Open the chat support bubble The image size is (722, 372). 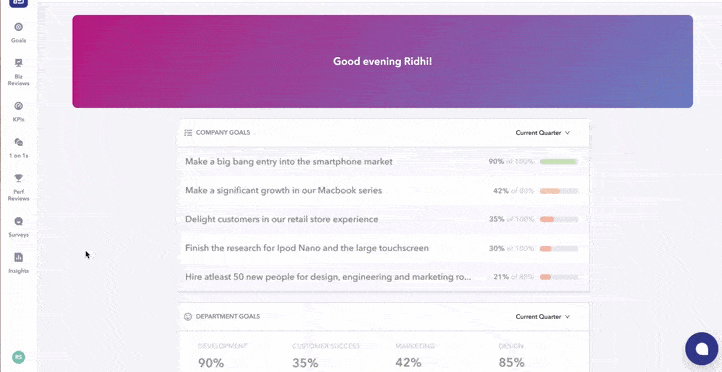click(x=701, y=349)
